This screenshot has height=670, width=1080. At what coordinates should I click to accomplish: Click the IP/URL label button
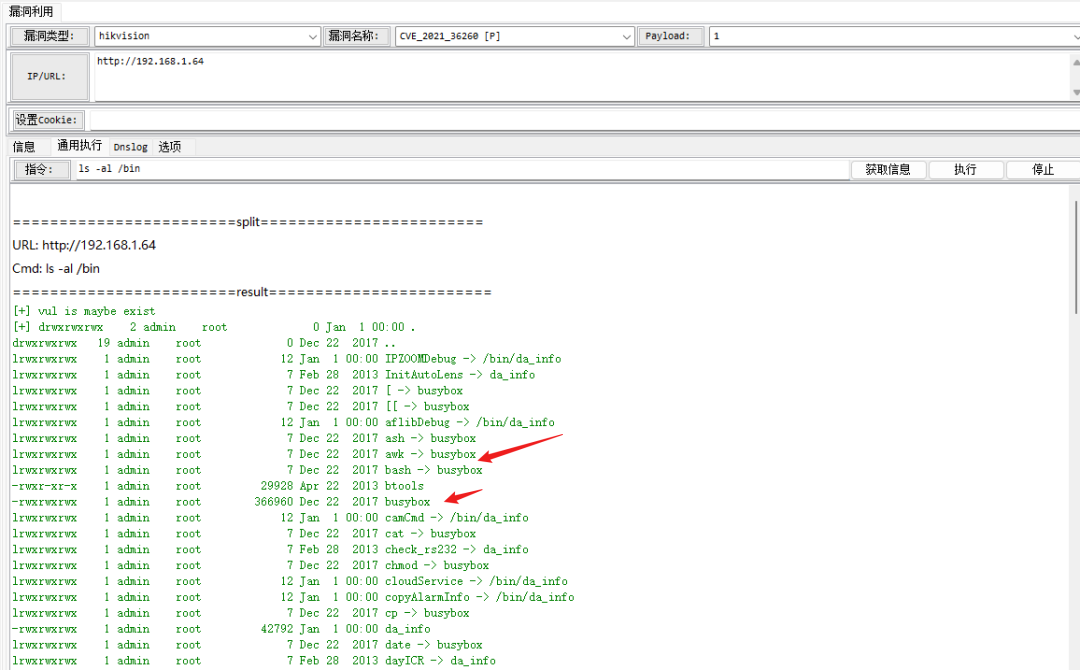pos(50,76)
